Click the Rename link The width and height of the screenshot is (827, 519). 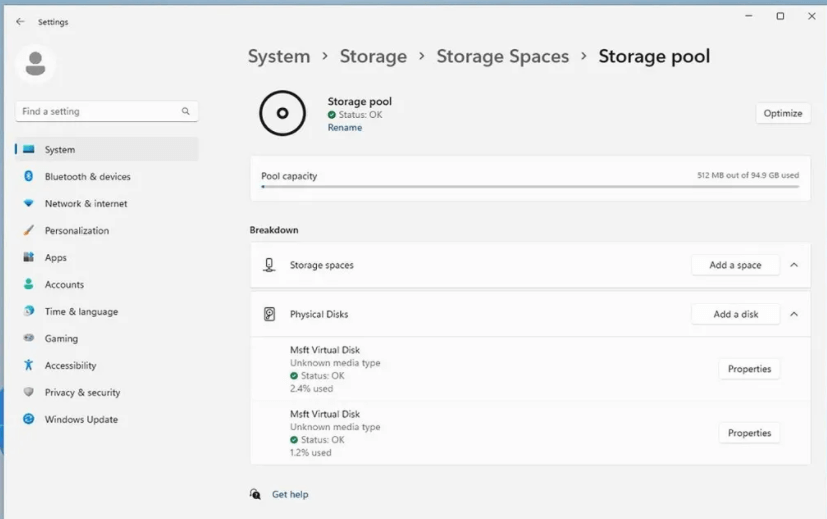[x=345, y=128]
